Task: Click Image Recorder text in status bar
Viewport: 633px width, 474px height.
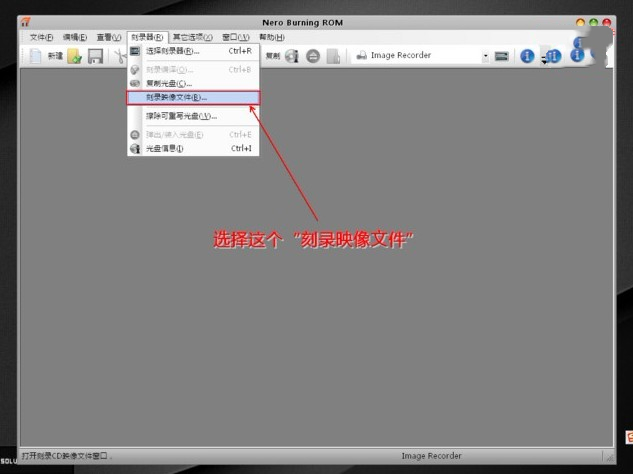Action: (431, 456)
